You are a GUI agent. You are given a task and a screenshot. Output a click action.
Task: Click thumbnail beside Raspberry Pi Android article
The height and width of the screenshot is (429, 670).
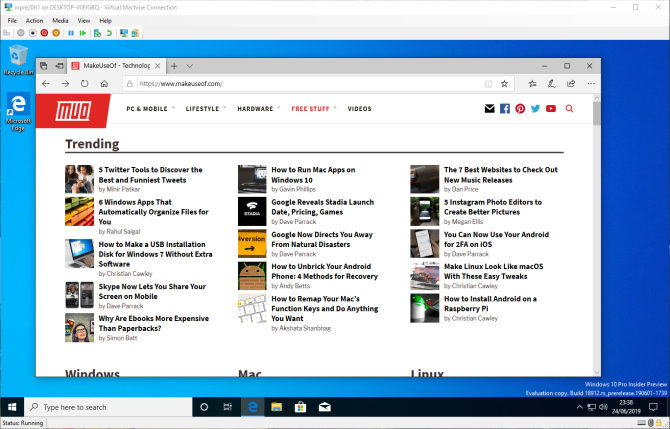click(424, 307)
